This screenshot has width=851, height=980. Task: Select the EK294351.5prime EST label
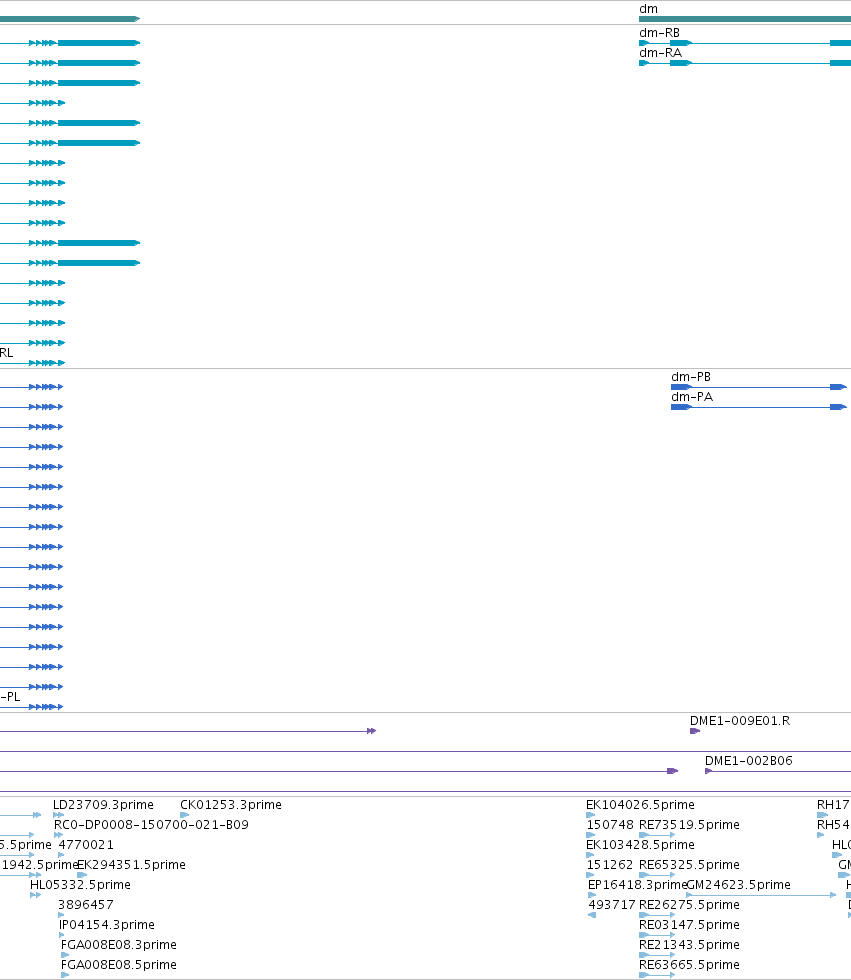(x=132, y=865)
